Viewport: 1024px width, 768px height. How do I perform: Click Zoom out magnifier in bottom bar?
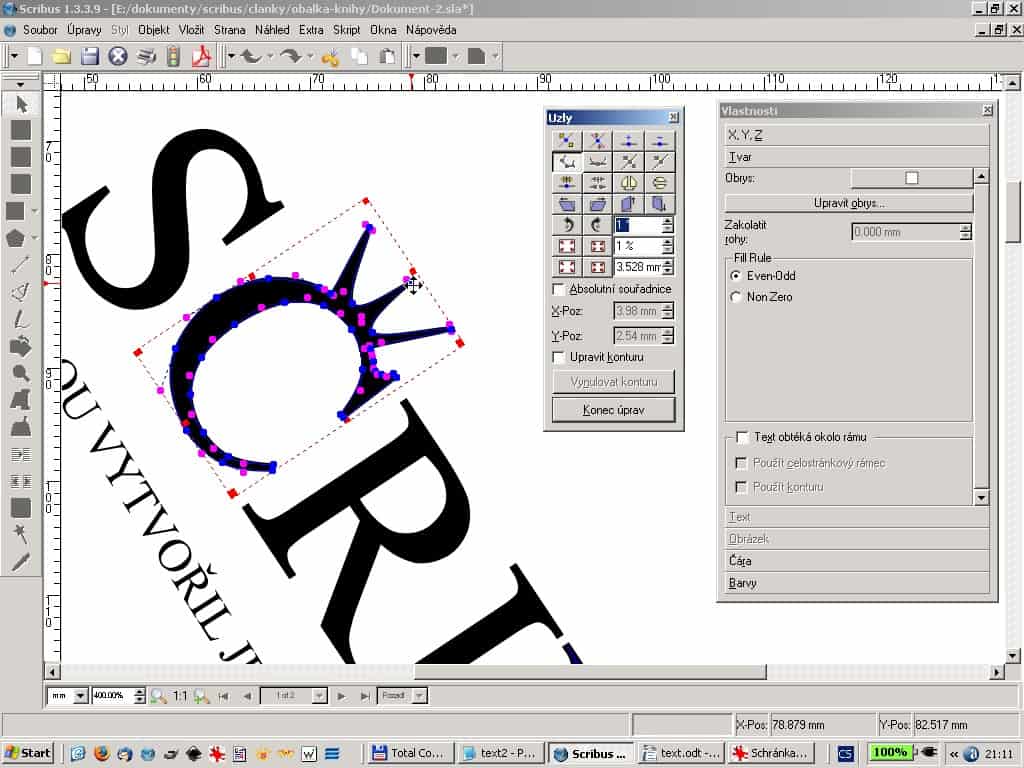click(159, 696)
